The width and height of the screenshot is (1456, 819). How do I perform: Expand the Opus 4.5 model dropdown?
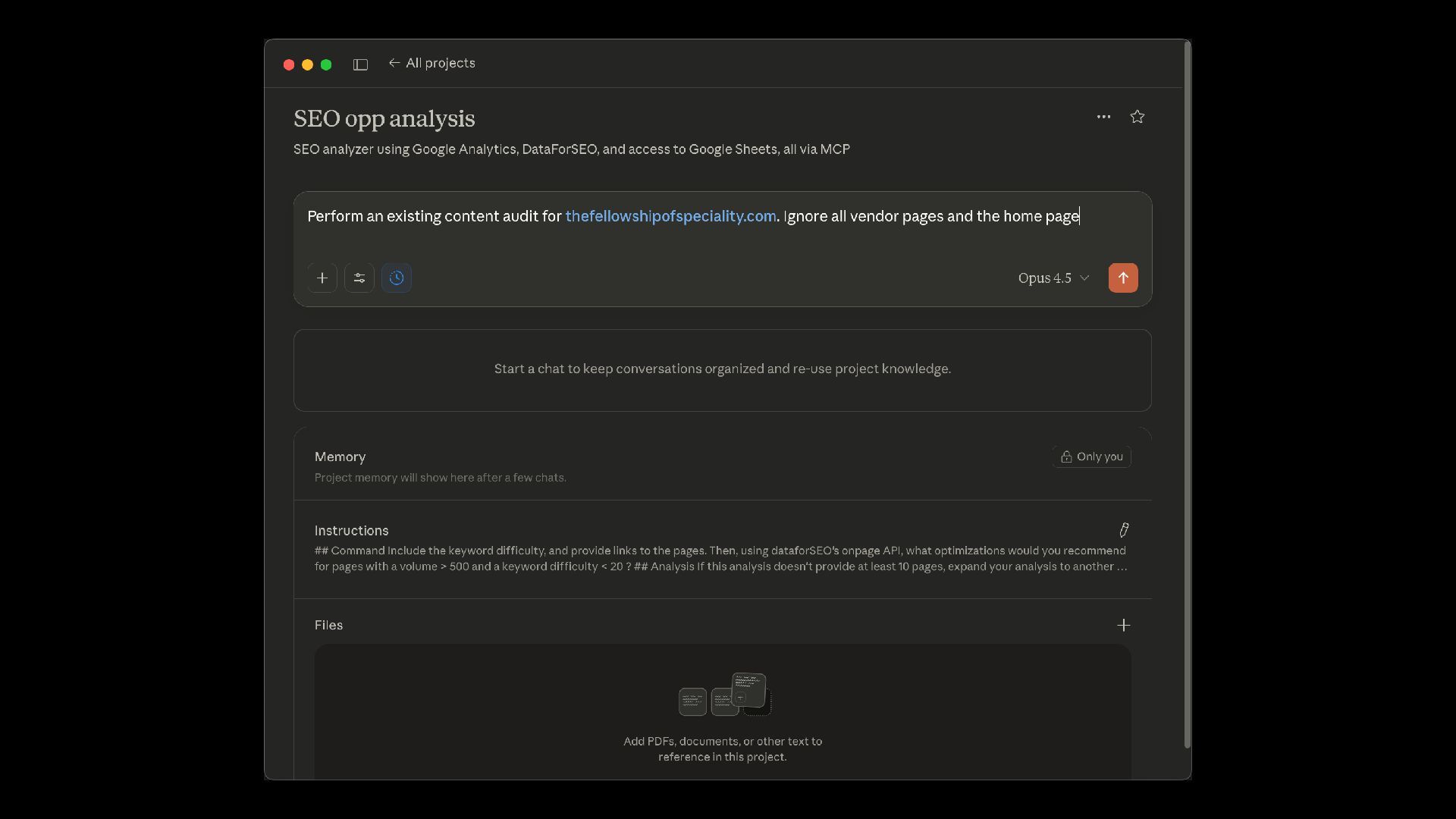(x=1053, y=278)
